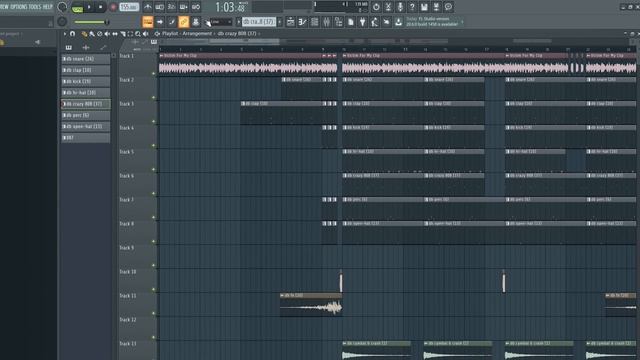Screen dimensions: 640x360
Task: Toggle the 3-2-1 countdown before recording
Action: (171, 7)
